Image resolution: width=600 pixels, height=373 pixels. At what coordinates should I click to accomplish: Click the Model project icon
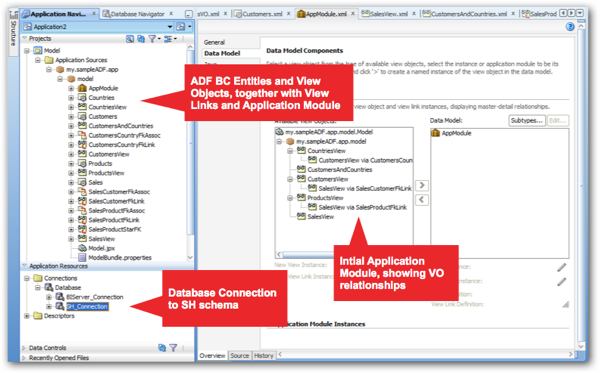38,50
